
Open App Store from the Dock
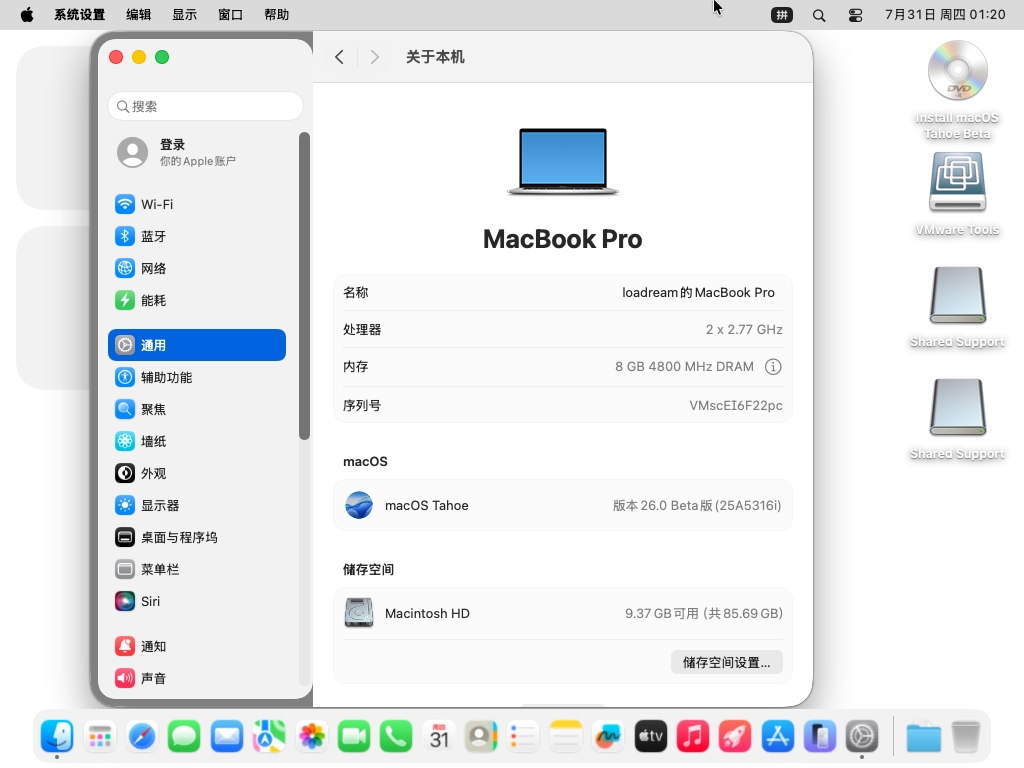[777, 737]
